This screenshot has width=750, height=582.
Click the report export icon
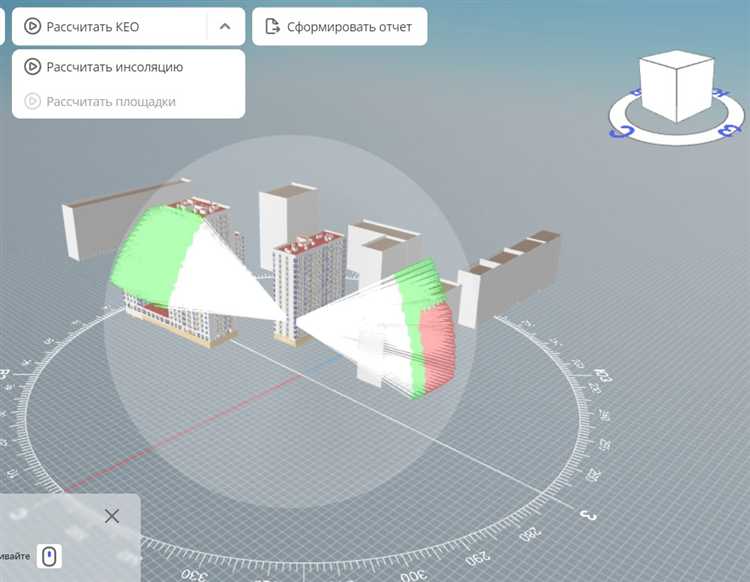tap(271, 27)
